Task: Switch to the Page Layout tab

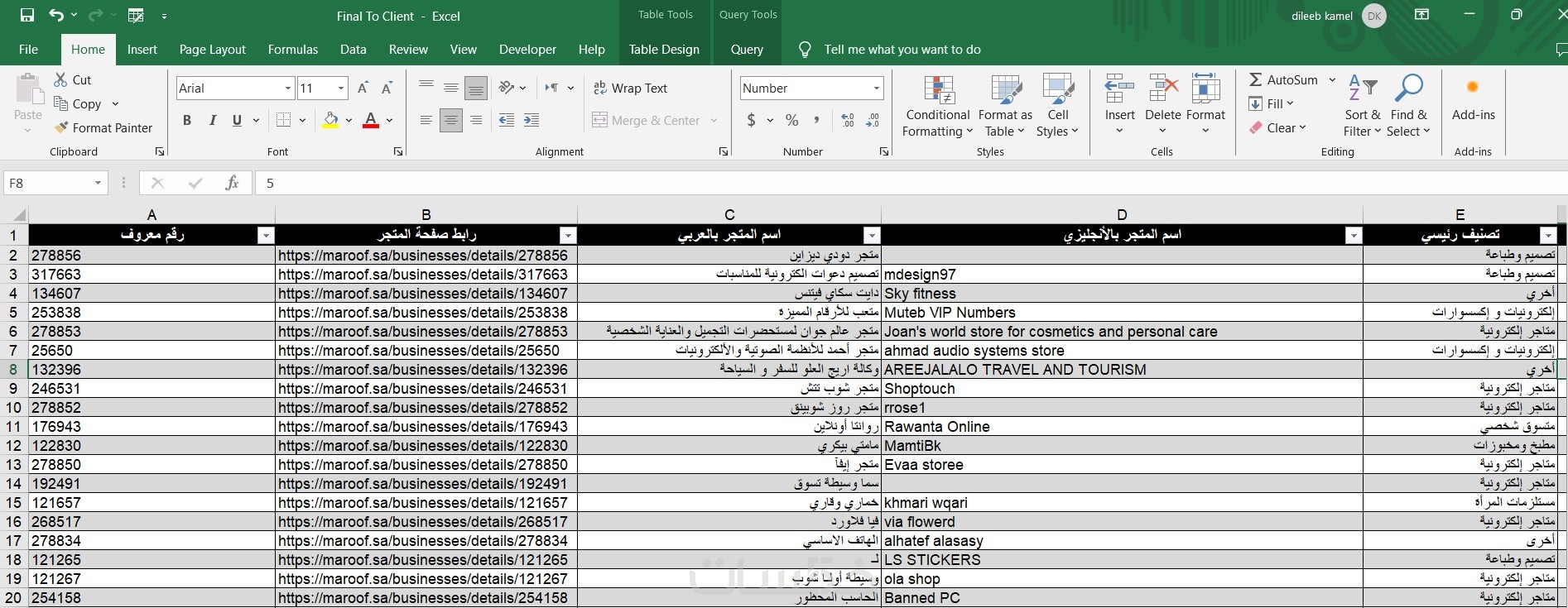Action: click(x=213, y=49)
